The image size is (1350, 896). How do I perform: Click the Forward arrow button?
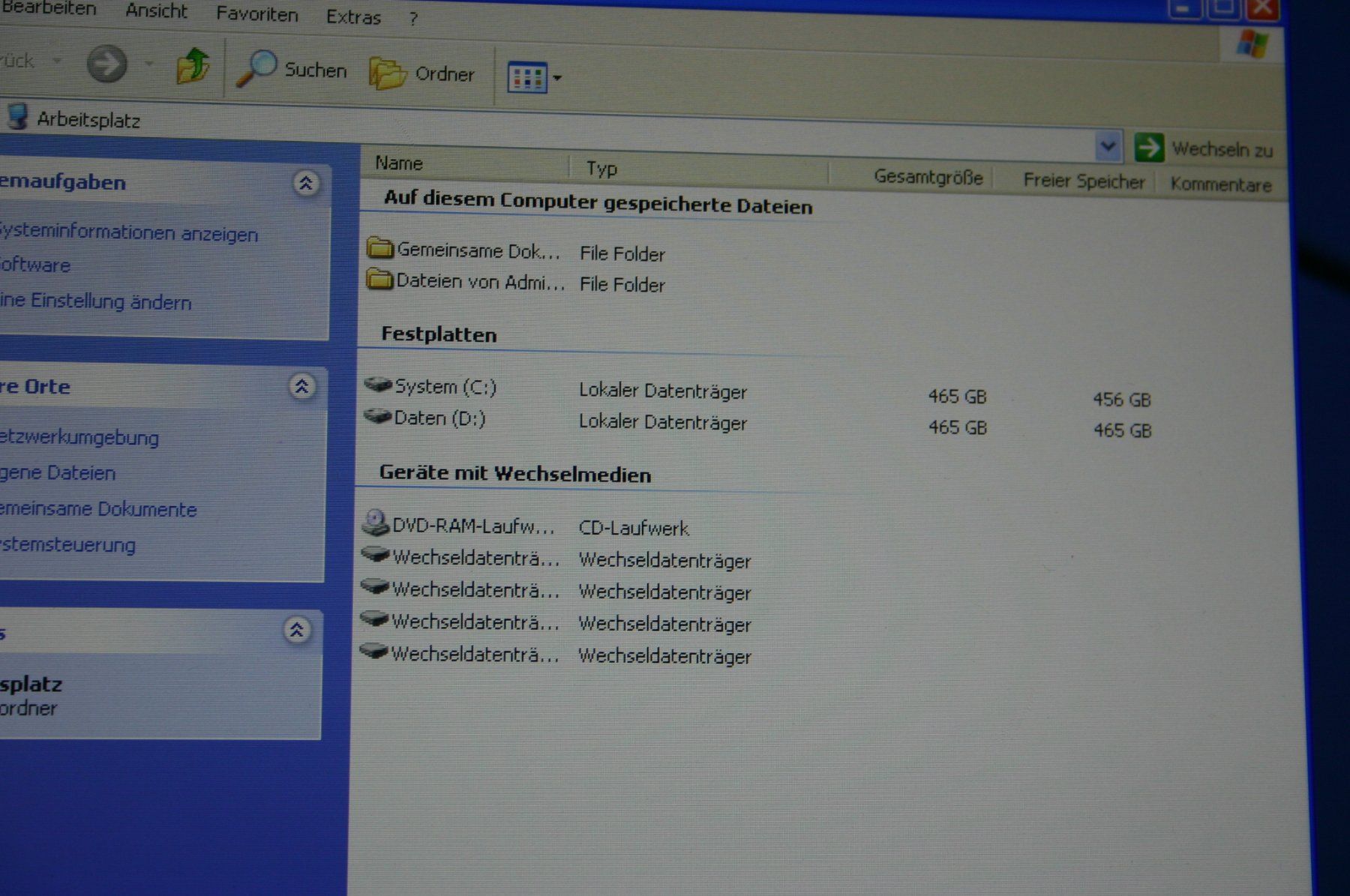click(106, 64)
